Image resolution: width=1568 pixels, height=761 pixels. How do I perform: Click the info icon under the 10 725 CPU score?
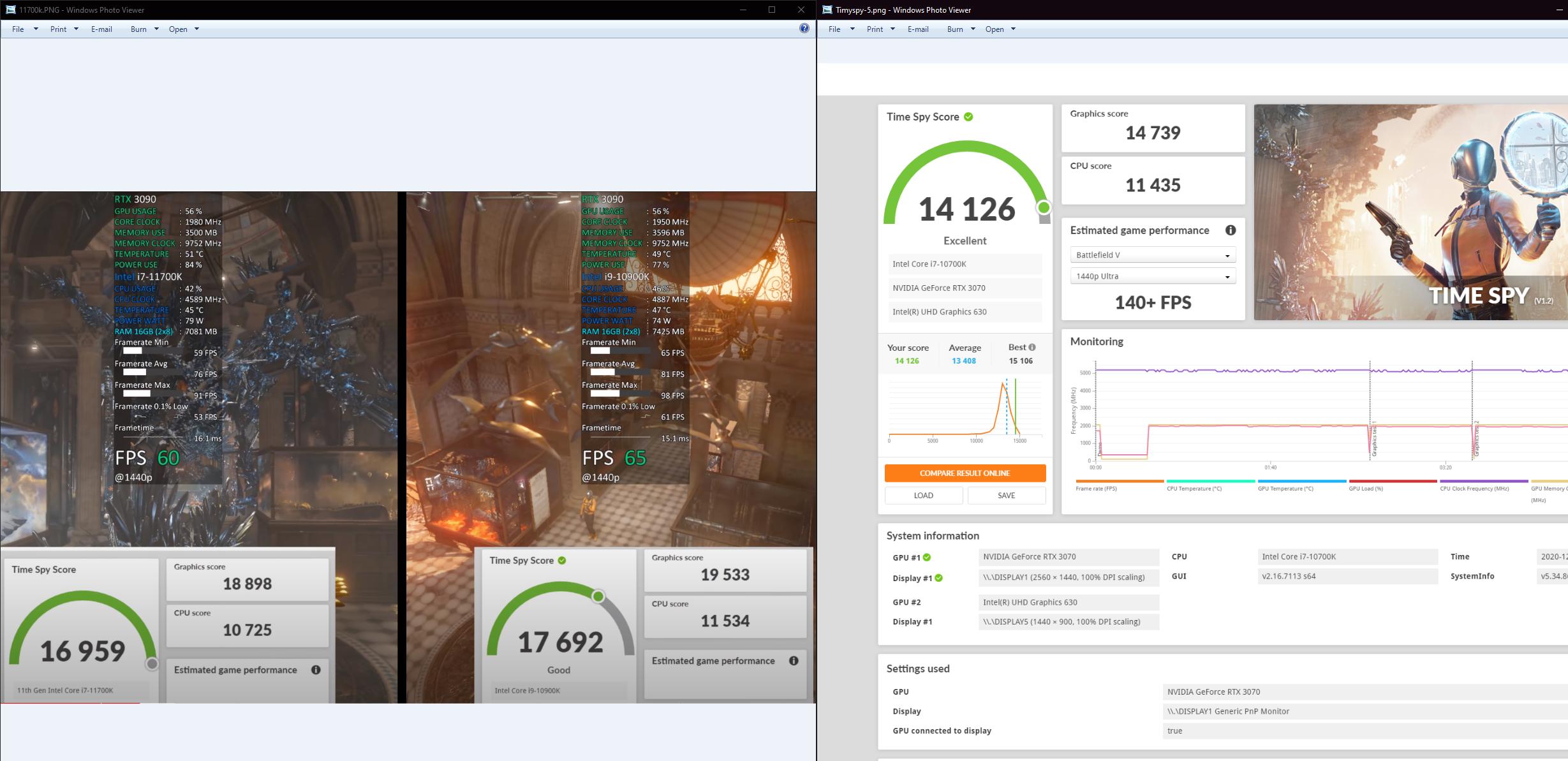316,670
